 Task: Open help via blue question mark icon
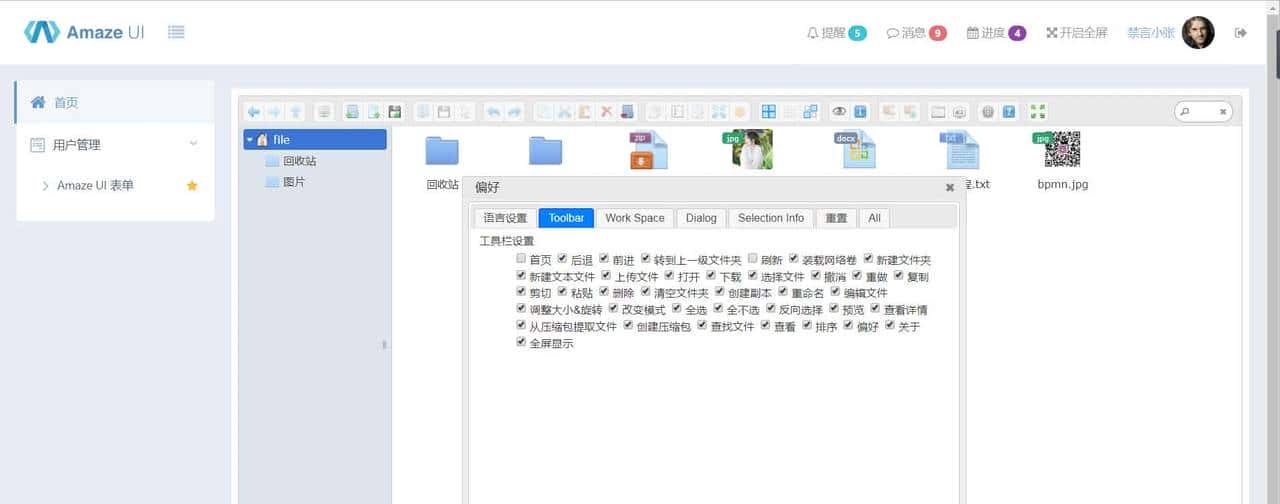click(1009, 112)
